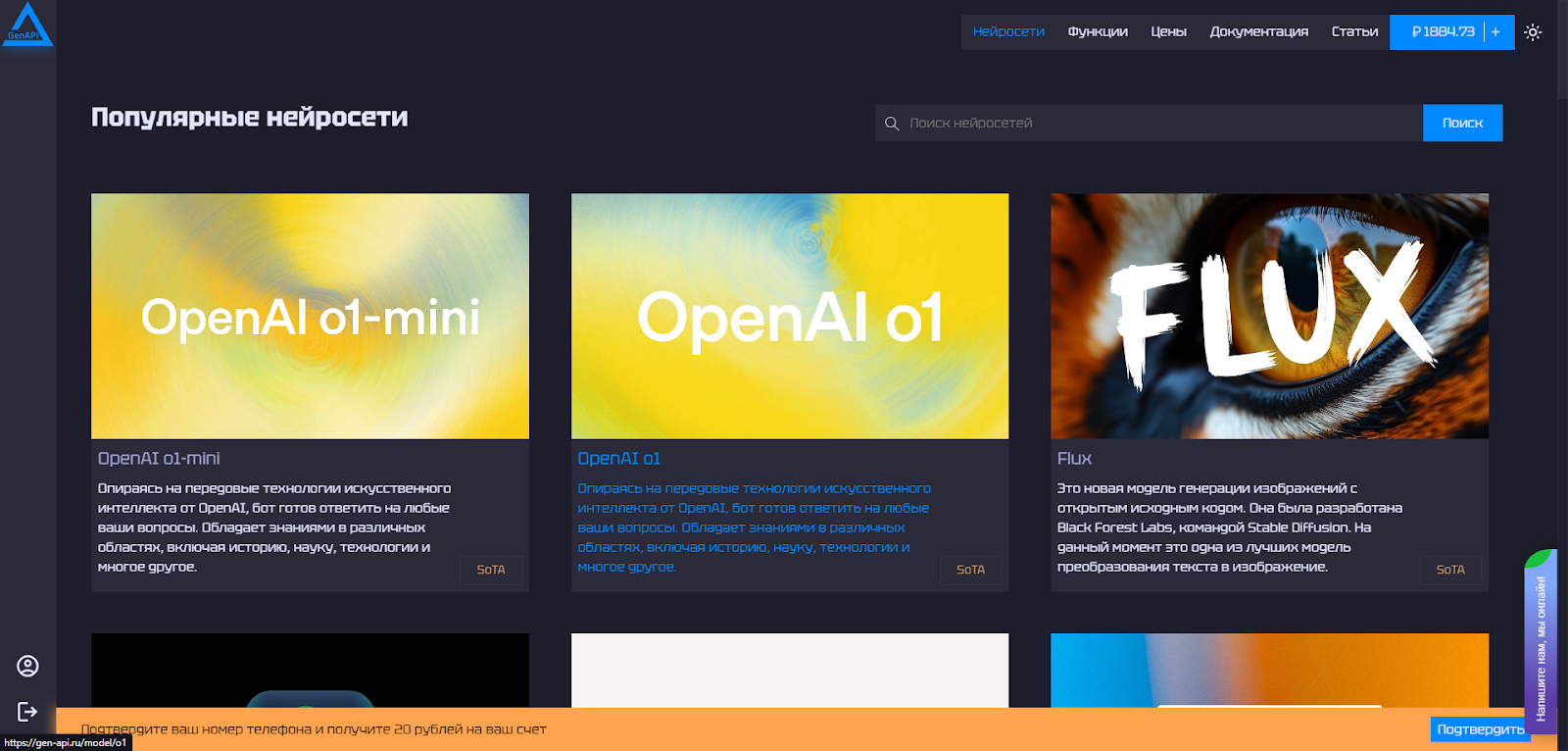
Task: Open the Документация menu item
Action: tap(1258, 32)
